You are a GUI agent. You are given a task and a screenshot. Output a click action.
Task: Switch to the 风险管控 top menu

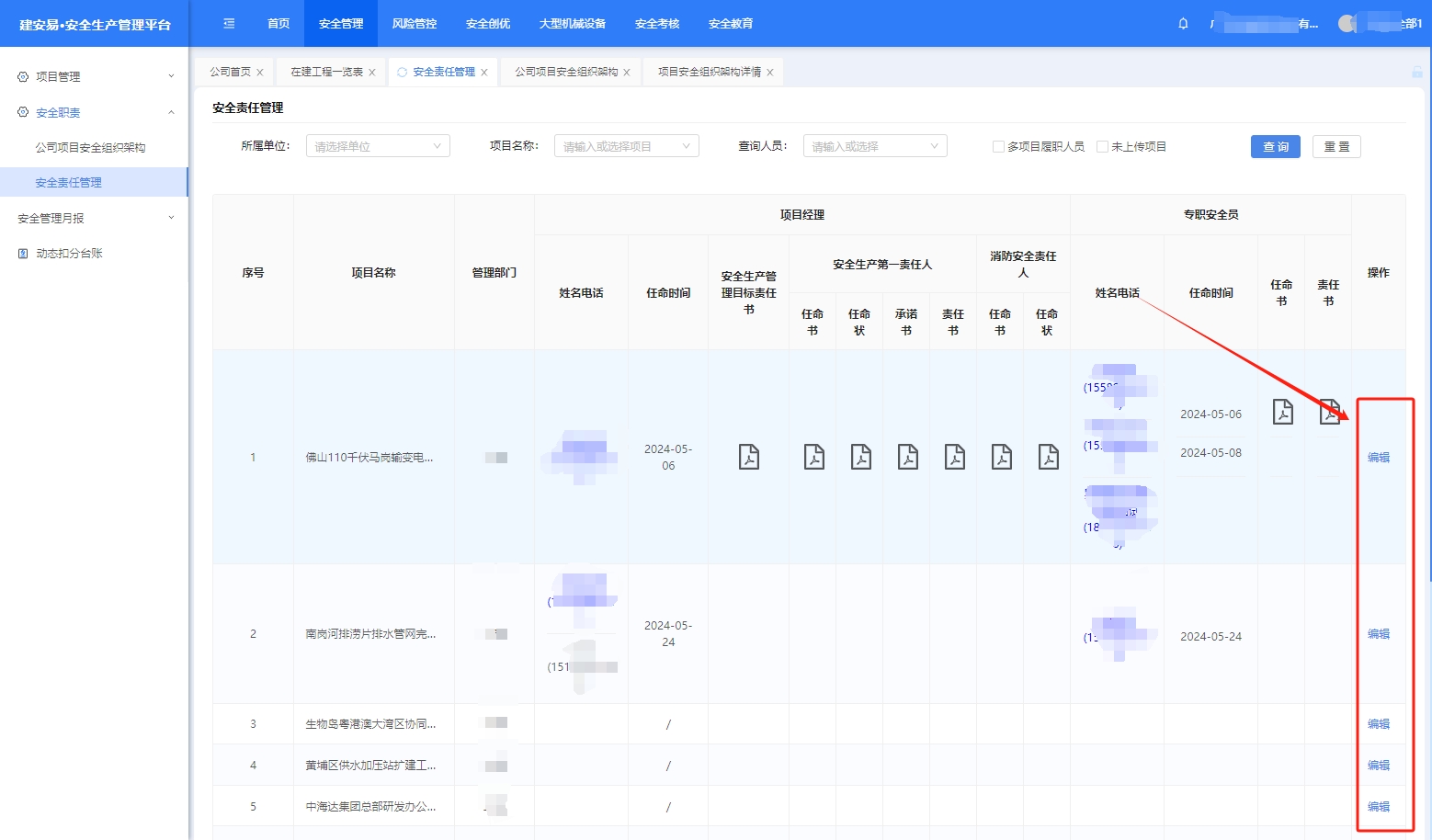(x=415, y=24)
